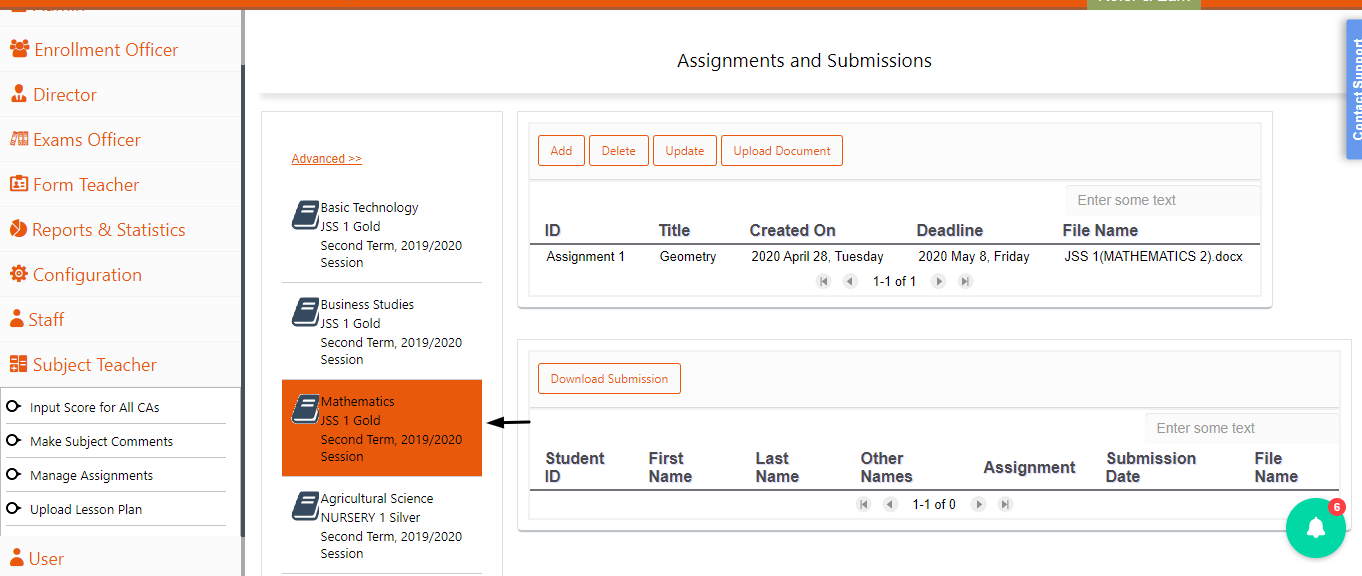This screenshot has width=1362, height=576.
Task: Go to next page of submissions table
Action: click(979, 505)
